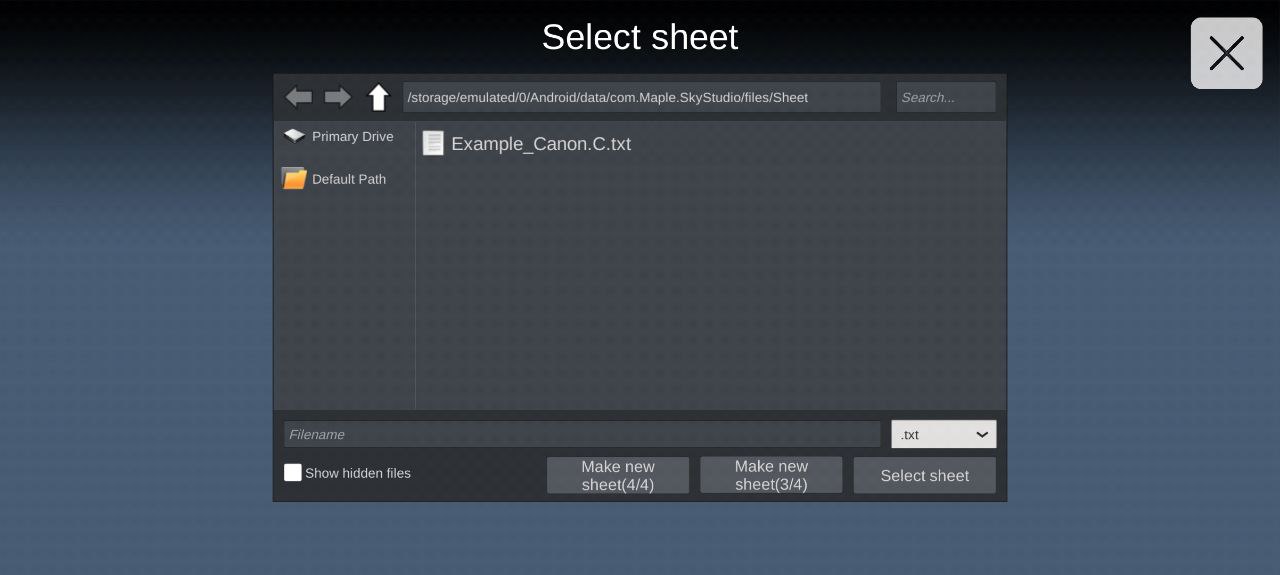Select the Example_Canon.C.txt file name
Image resolution: width=1280 pixels, height=575 pixels.
point(541,144)
